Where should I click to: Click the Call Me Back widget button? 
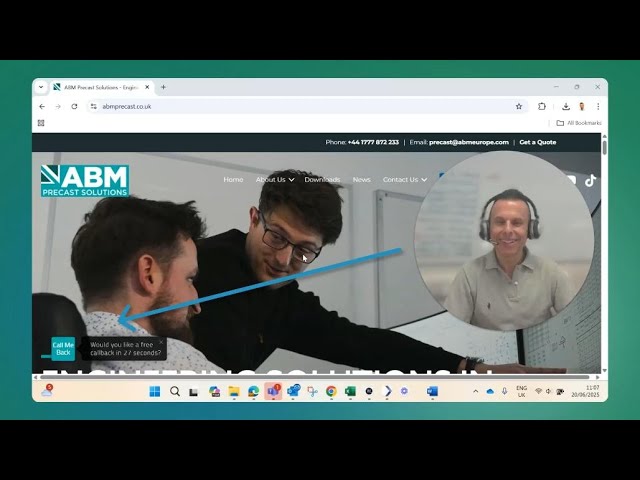(63, 349)
